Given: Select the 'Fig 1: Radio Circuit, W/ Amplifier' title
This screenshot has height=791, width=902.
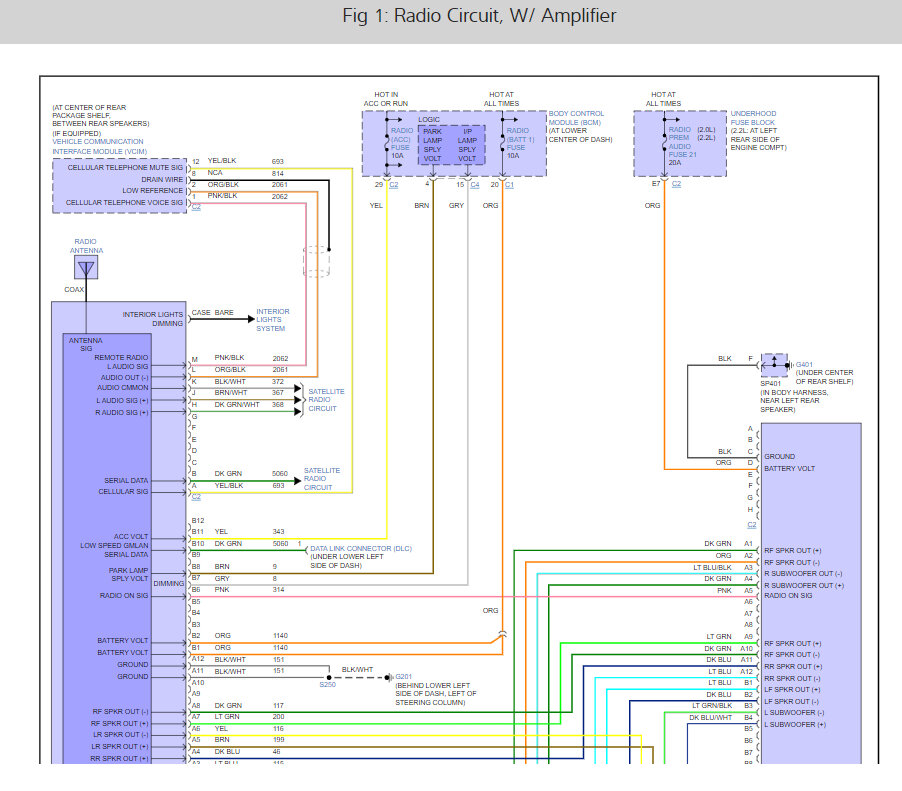Looking at the screenshot, I should tap(479, 16).
